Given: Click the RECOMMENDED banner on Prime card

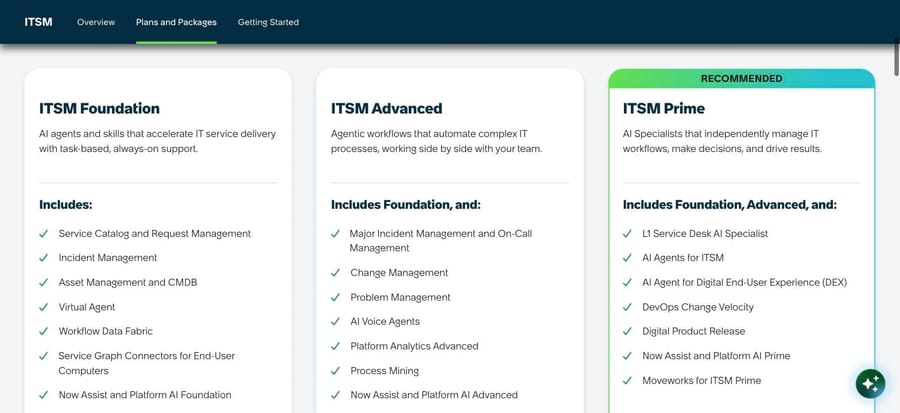Looking at the screenshot, I should tap(742, 79).
